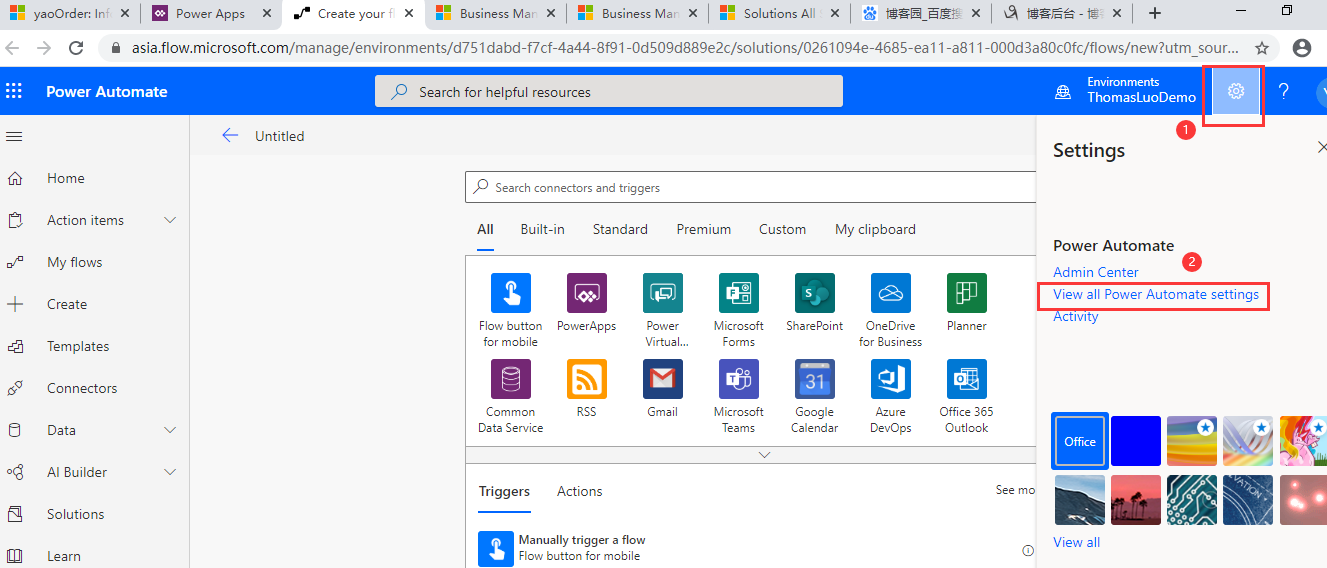
Task: Open a new browser tab
Action: point(1155,13)
